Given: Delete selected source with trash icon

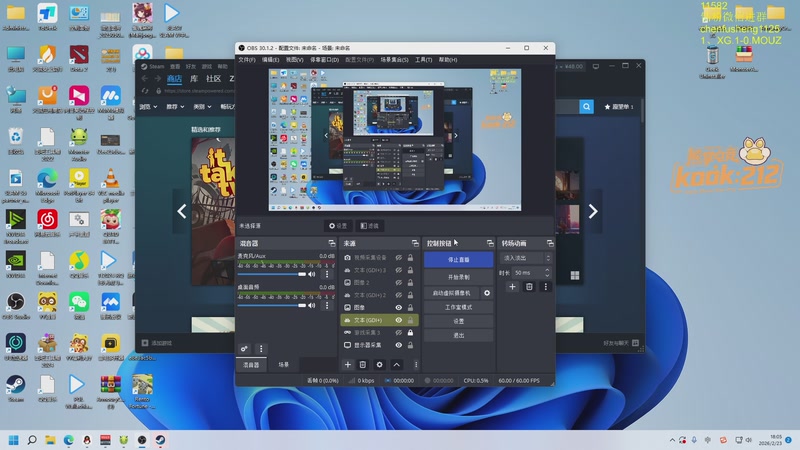Looking at the screenshot, I should point(363,365).
